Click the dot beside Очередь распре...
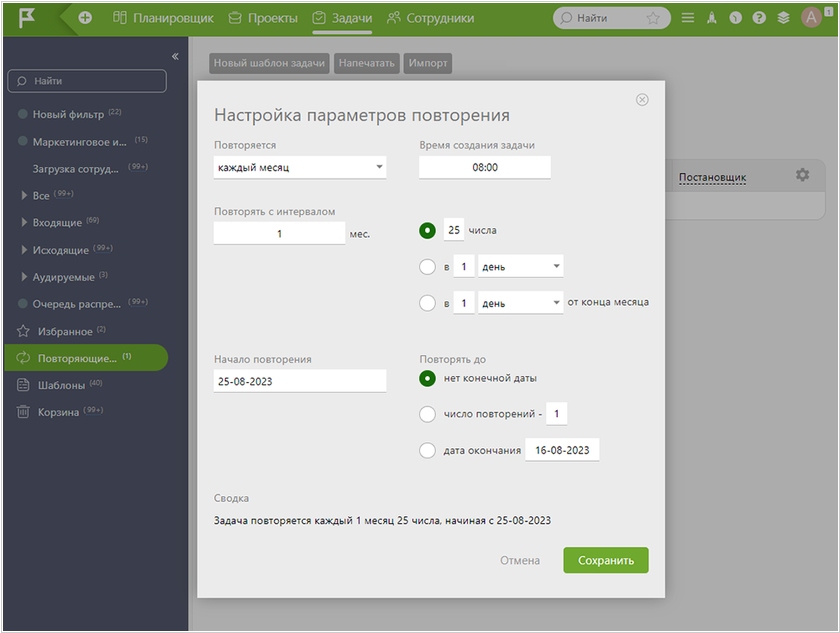Image resolution: width=840 pixels, height=633 pixels. coord(22,304)
